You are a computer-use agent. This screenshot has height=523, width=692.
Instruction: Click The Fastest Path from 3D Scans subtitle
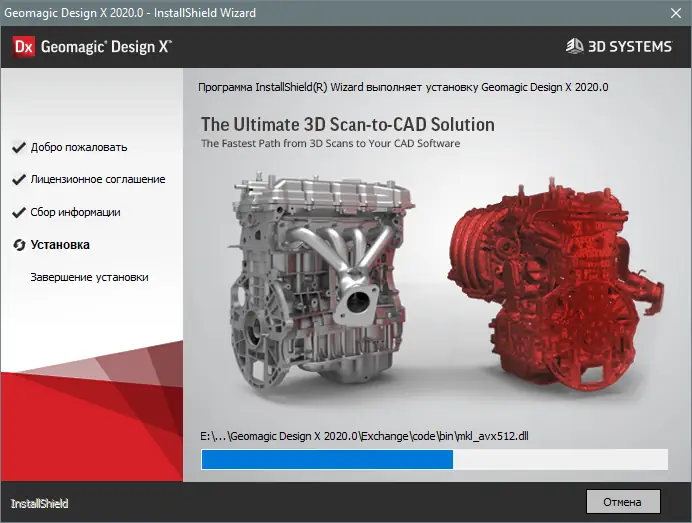click(x=331, y=143)
